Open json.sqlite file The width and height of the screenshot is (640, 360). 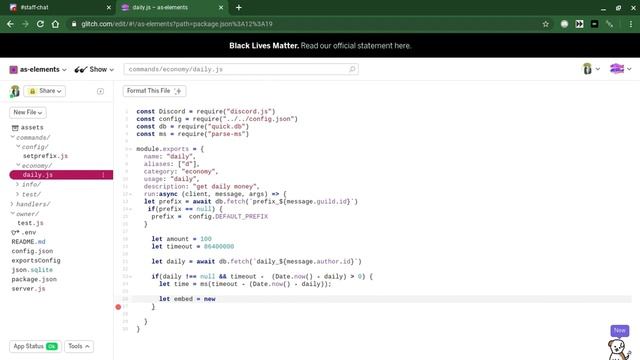click(x=32, y=270)
